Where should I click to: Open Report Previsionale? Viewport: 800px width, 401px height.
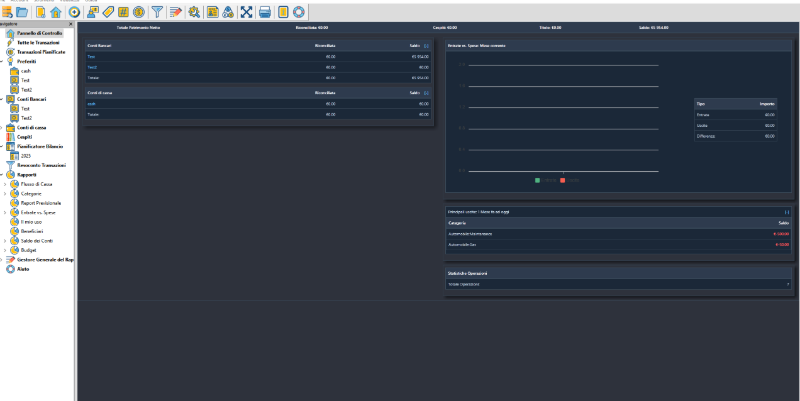tap(41, 203)
